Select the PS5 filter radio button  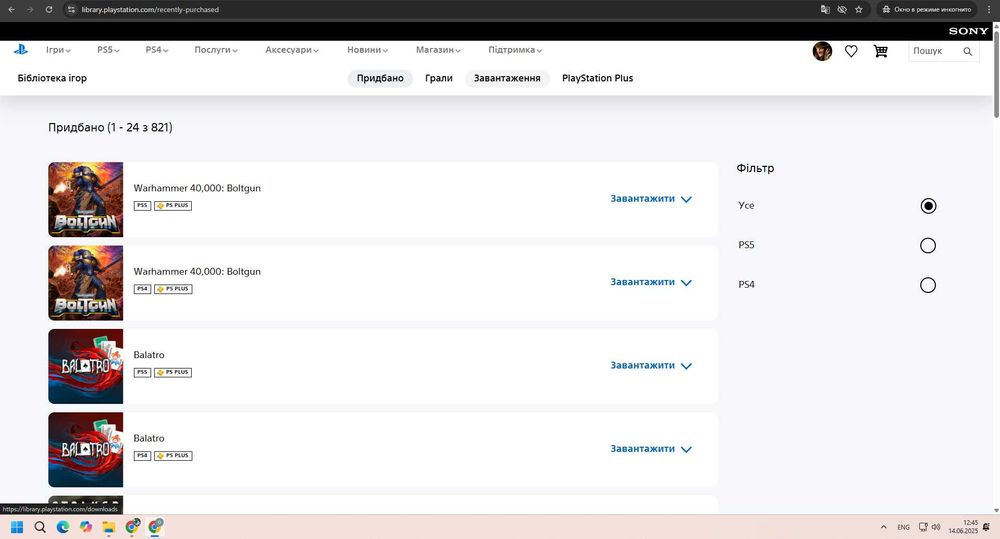coord(928,246)
